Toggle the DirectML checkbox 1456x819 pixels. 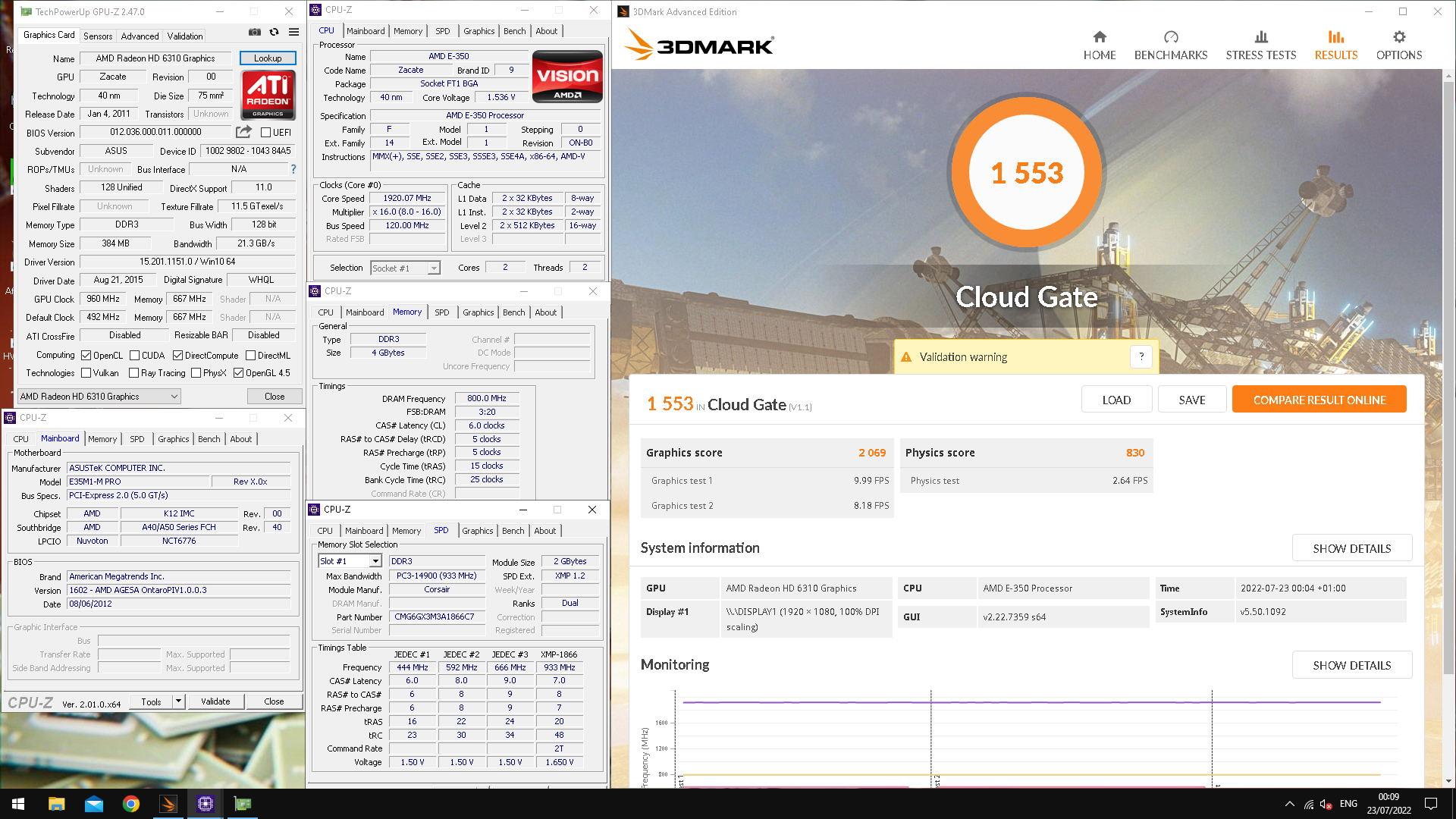(x=250, y=355)
